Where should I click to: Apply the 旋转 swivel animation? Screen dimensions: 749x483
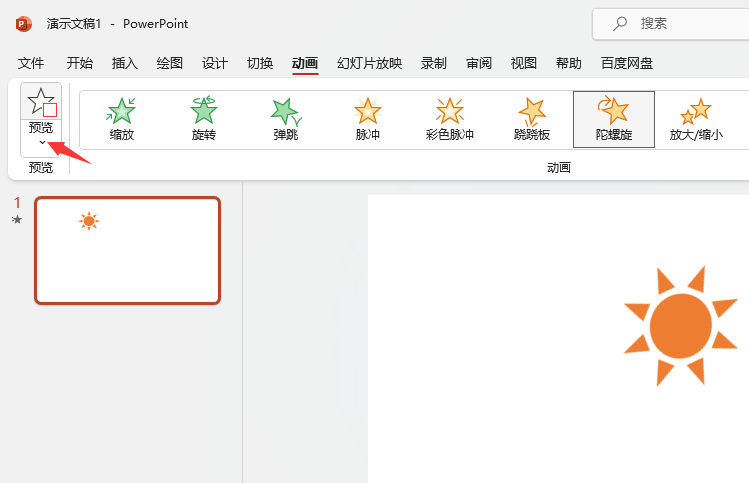[x=204, y=119]
